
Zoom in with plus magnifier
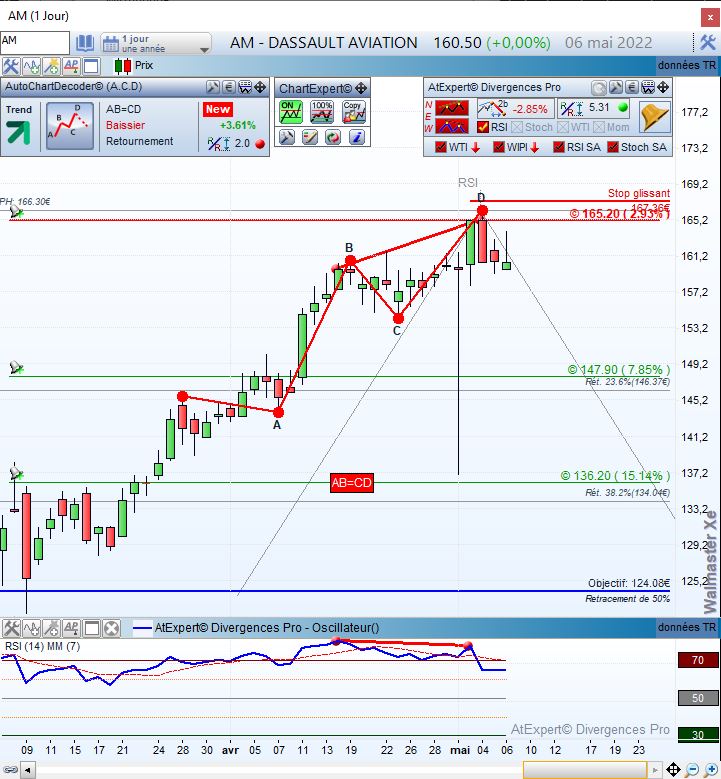pyautogui.click(x=711, y=770)
